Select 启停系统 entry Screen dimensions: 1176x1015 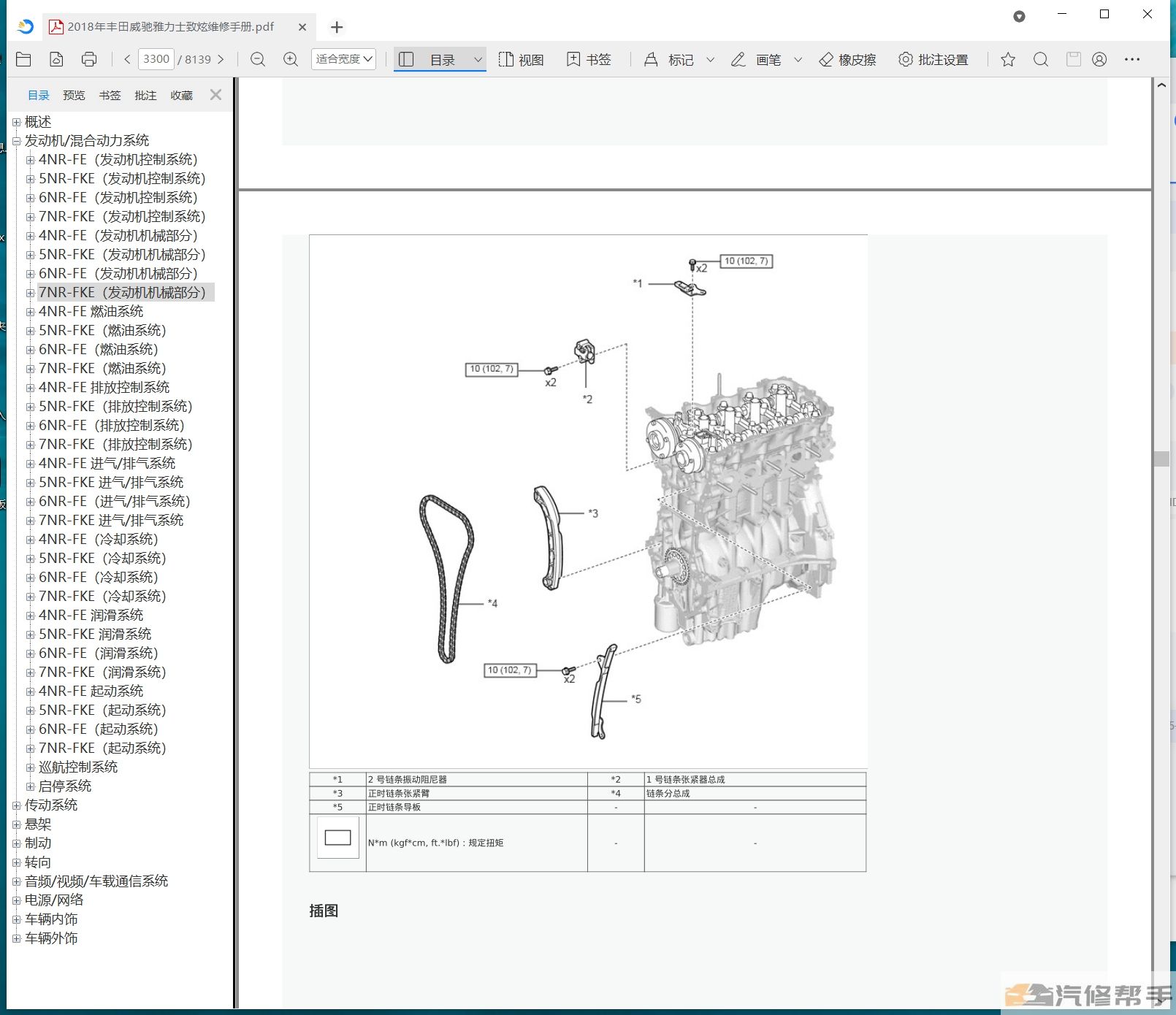pos(65,786)
